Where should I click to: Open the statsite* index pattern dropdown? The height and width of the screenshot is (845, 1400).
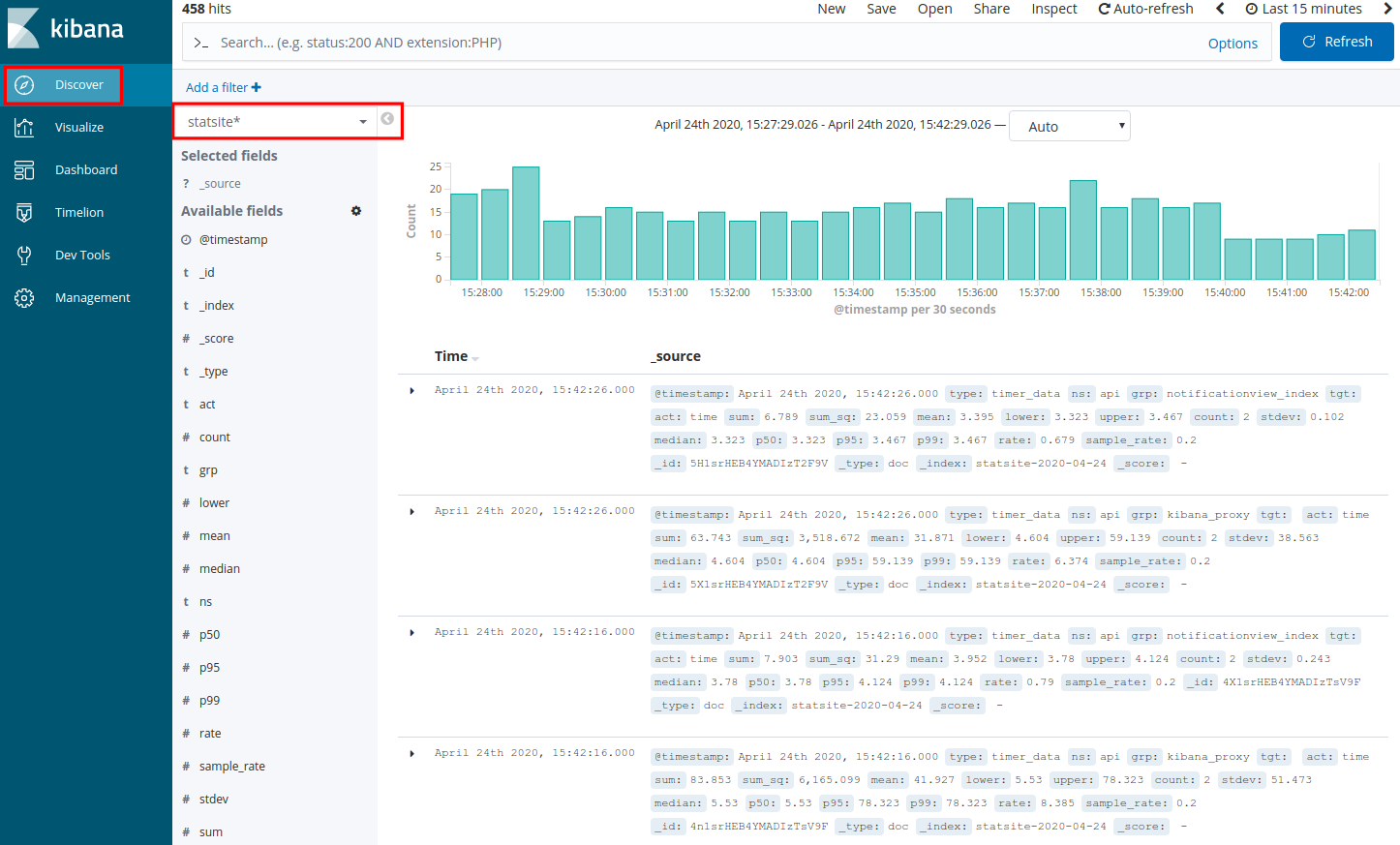pos(276,122)
